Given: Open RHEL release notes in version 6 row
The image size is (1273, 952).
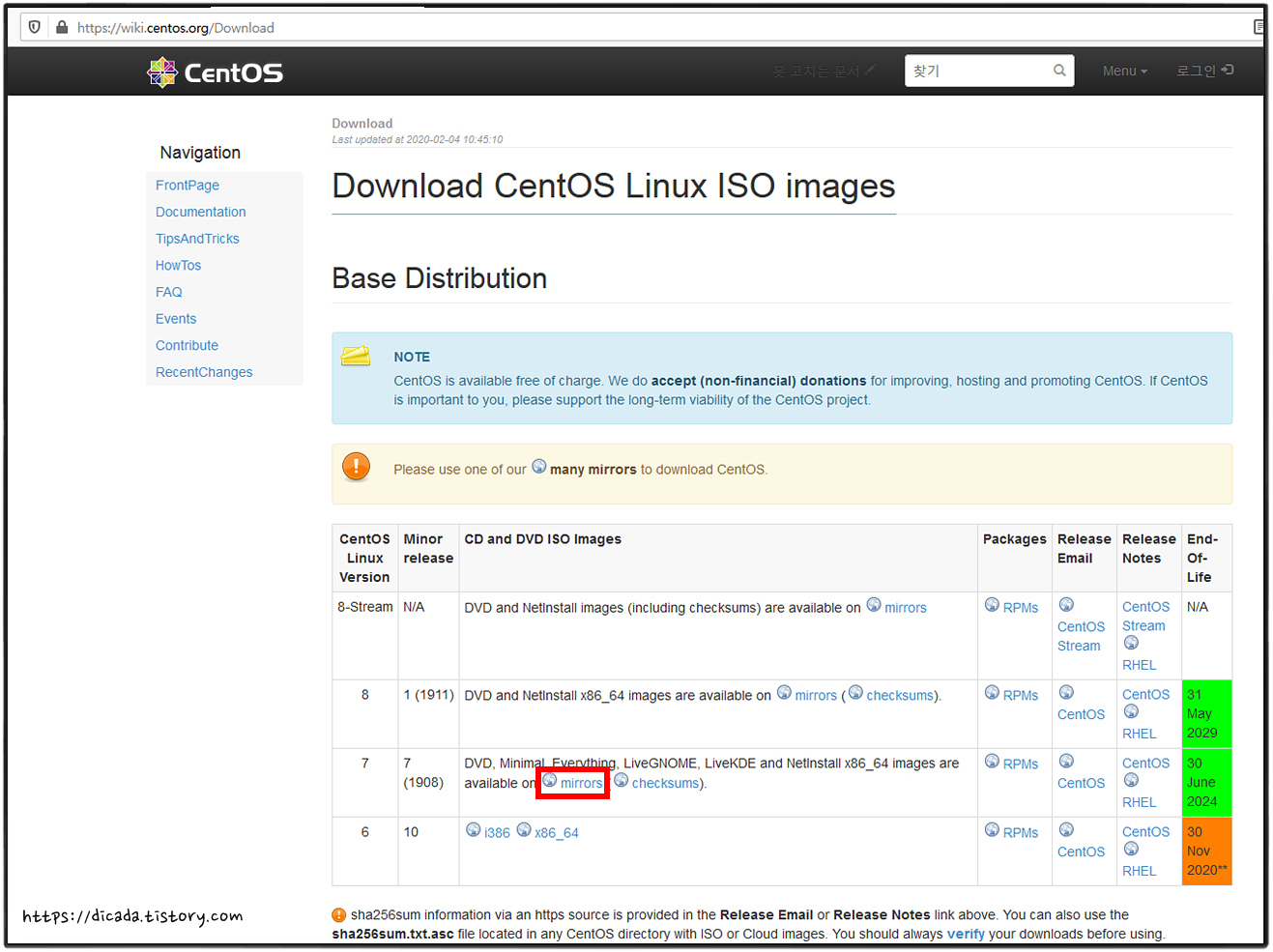Looking at the screenshot, I should [x=1140, y=871].
